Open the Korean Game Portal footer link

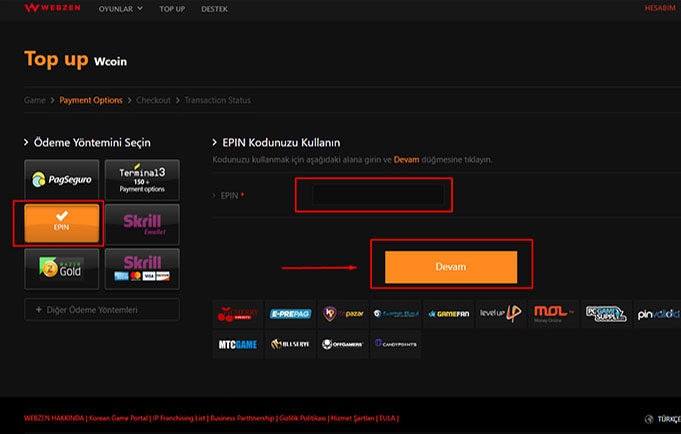(x=118, y=418)
